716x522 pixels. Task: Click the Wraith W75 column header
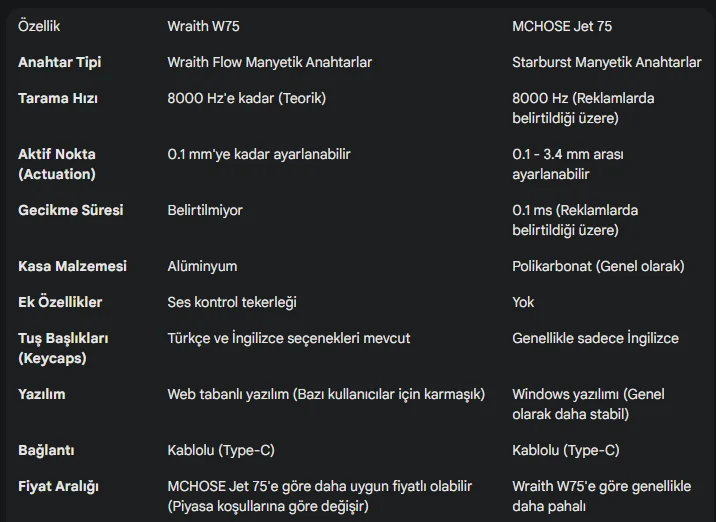pos(202,26)
